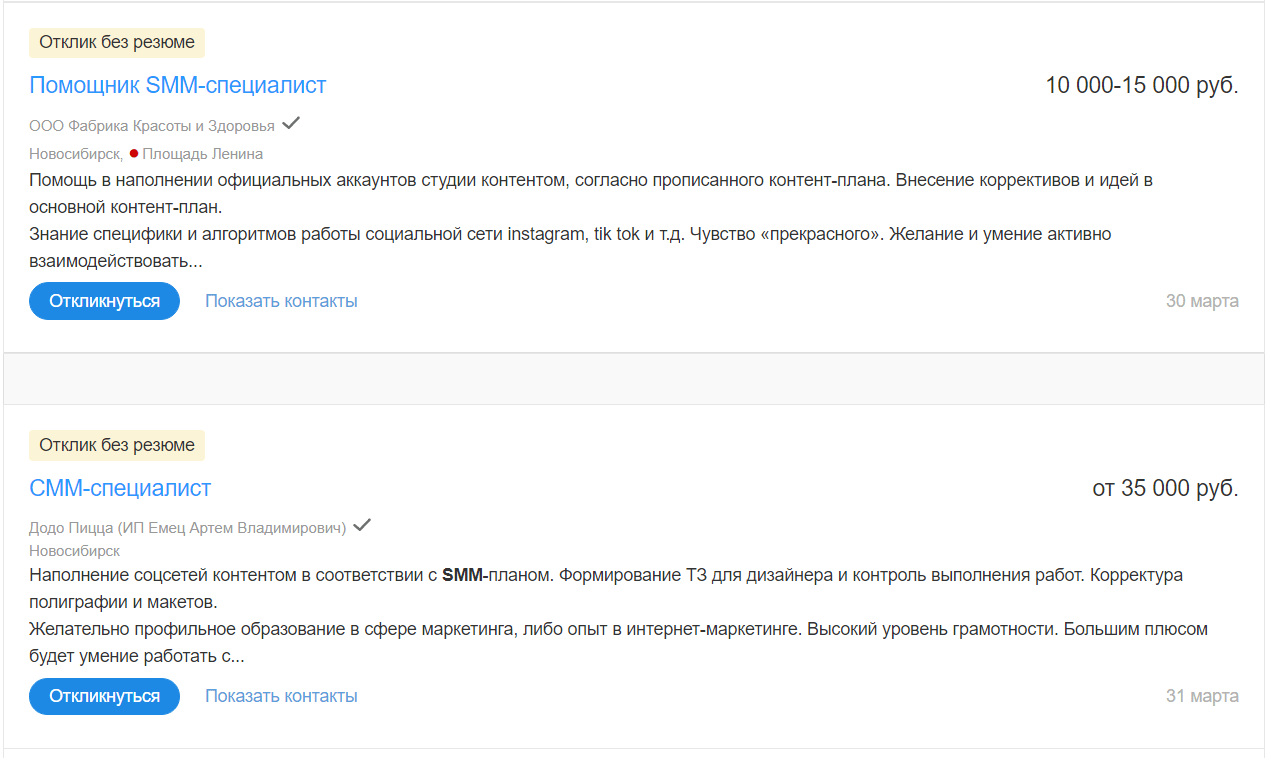Click the Отклик без резюме badge on second vacancy
This screenshot has height=758, width=1270.
click(x=116, y=445)
